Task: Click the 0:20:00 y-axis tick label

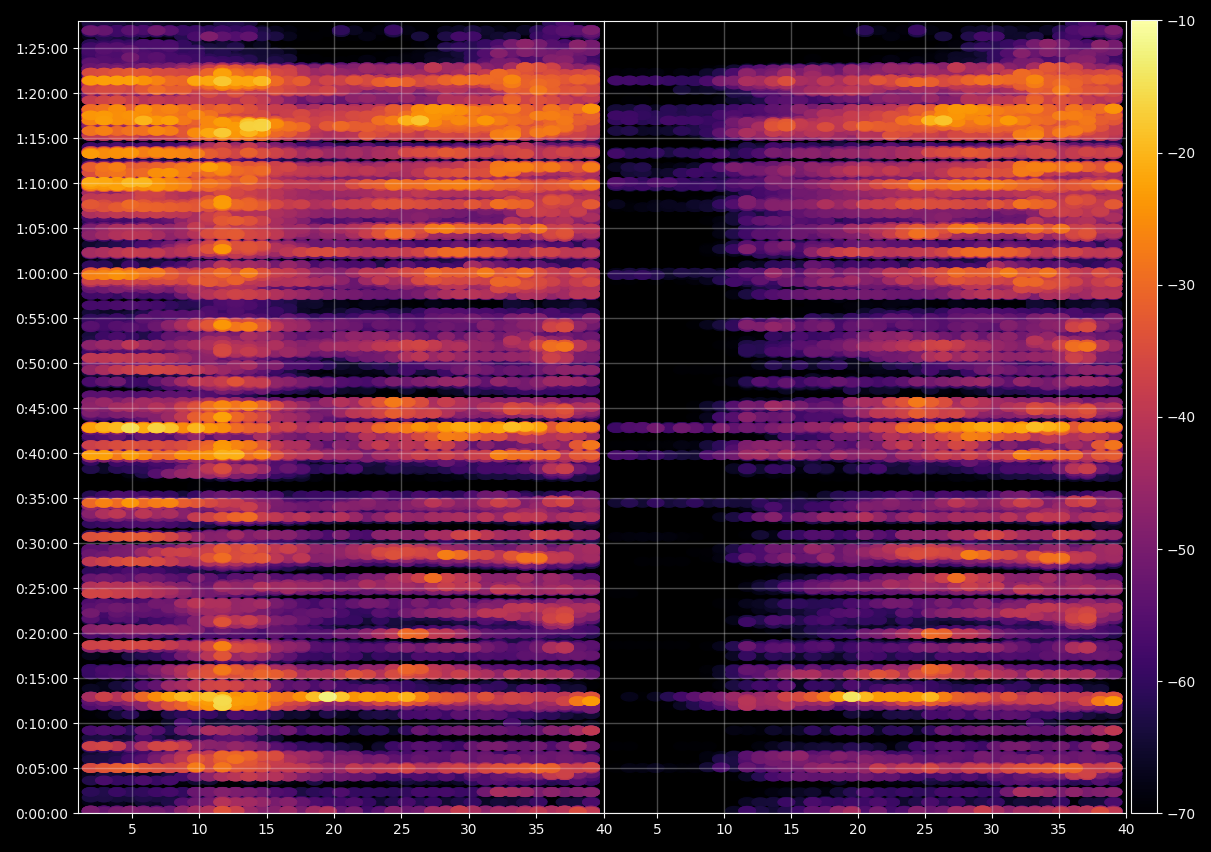Action: point(42,633)
